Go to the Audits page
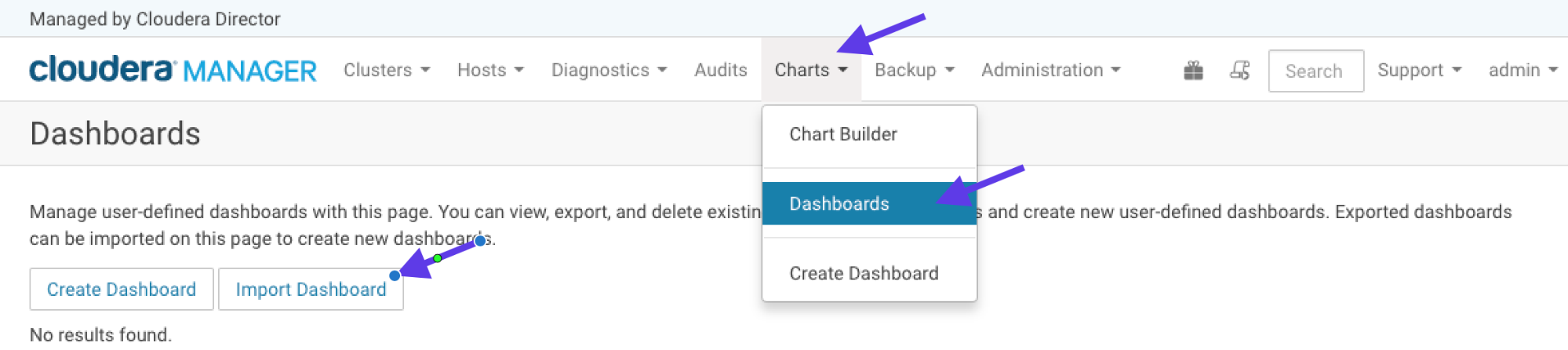This screenshot has width=1568, height=350. coord(720,70)
